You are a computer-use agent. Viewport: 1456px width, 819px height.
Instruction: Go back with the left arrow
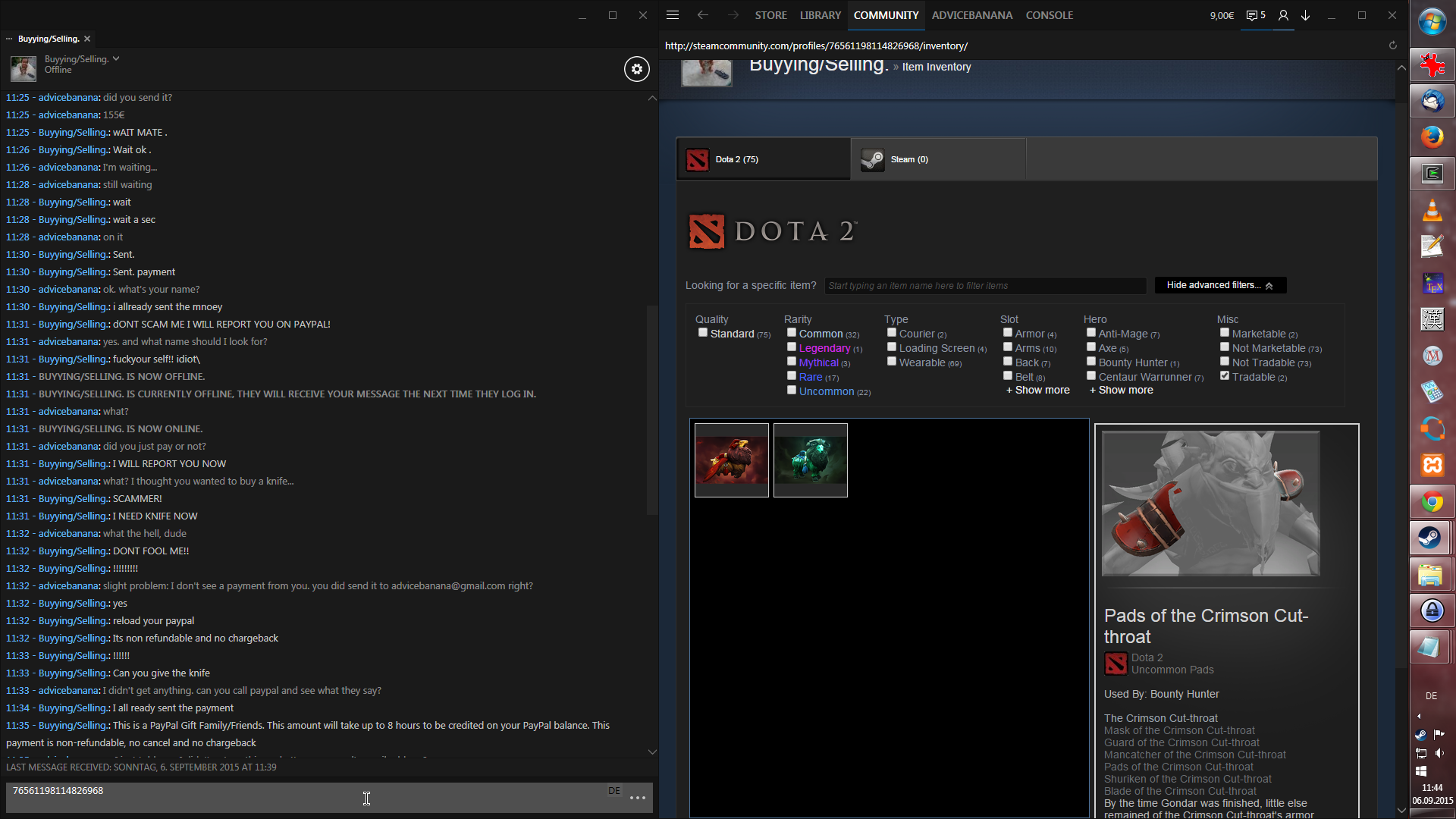(702, 15)
